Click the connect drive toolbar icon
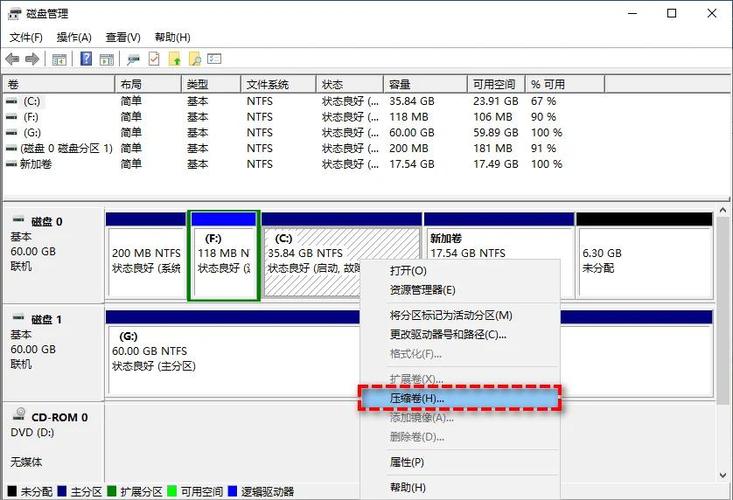This screenshot has width=733, height=500. coord(134,59)
